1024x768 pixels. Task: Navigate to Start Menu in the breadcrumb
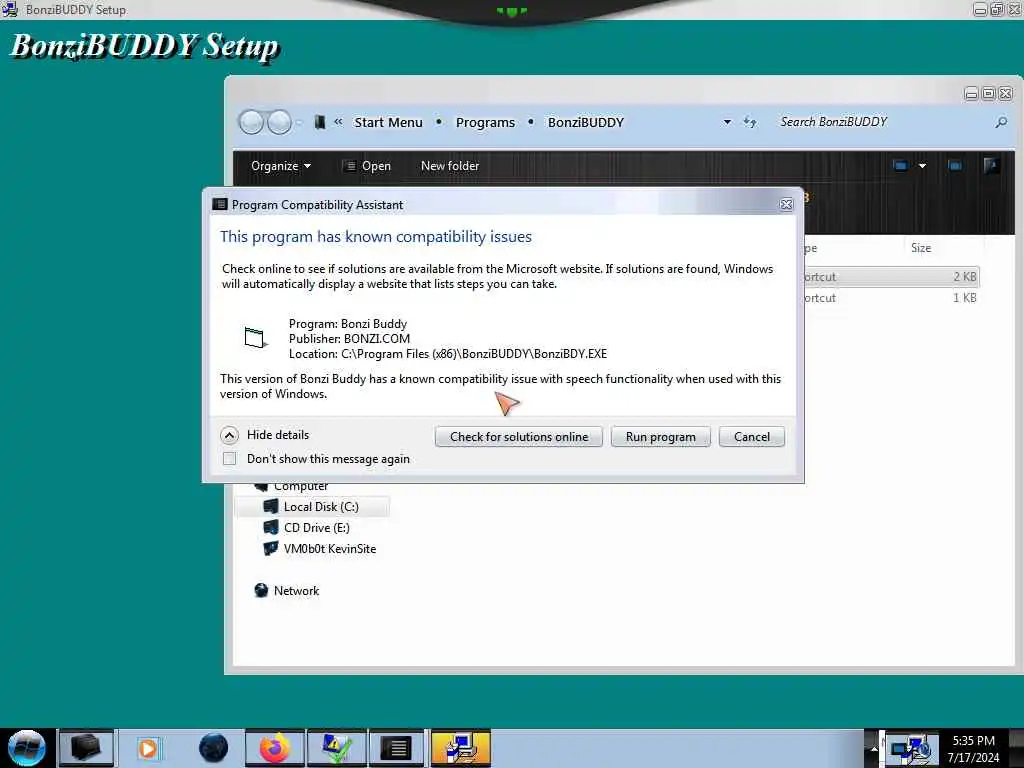(388, 122)
